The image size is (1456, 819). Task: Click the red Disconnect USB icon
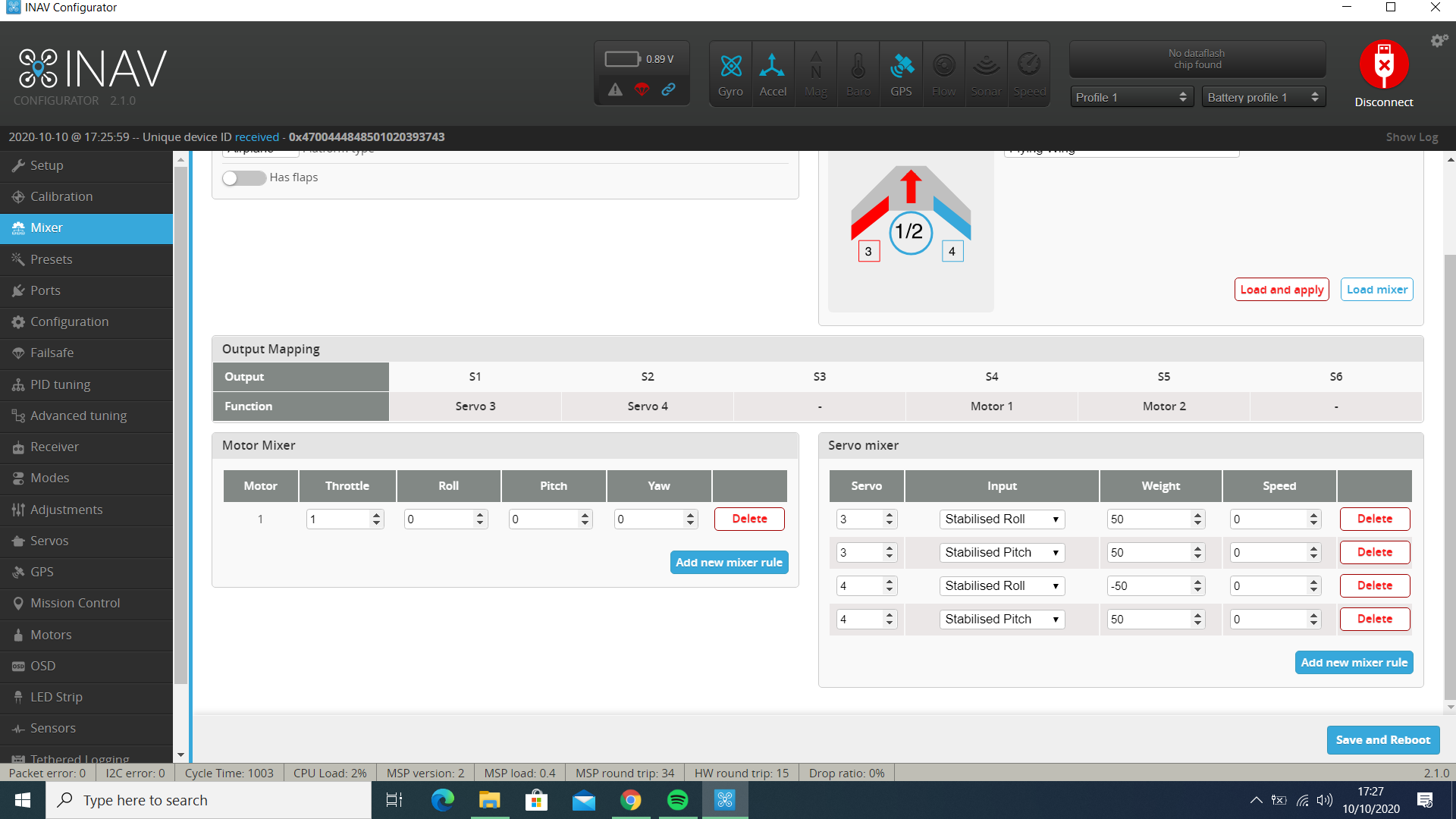click(x=1383, y=65)
